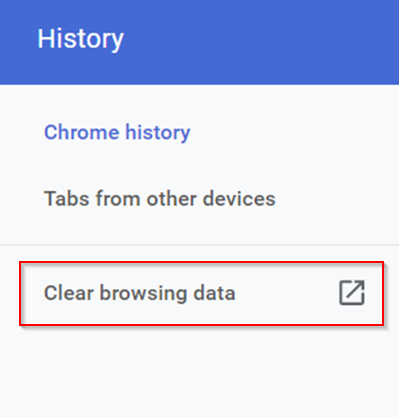Image resolution: width=399 pixels, height=417 pixels.
Task: Show the Chrome history list
Action: click(117, 132)
